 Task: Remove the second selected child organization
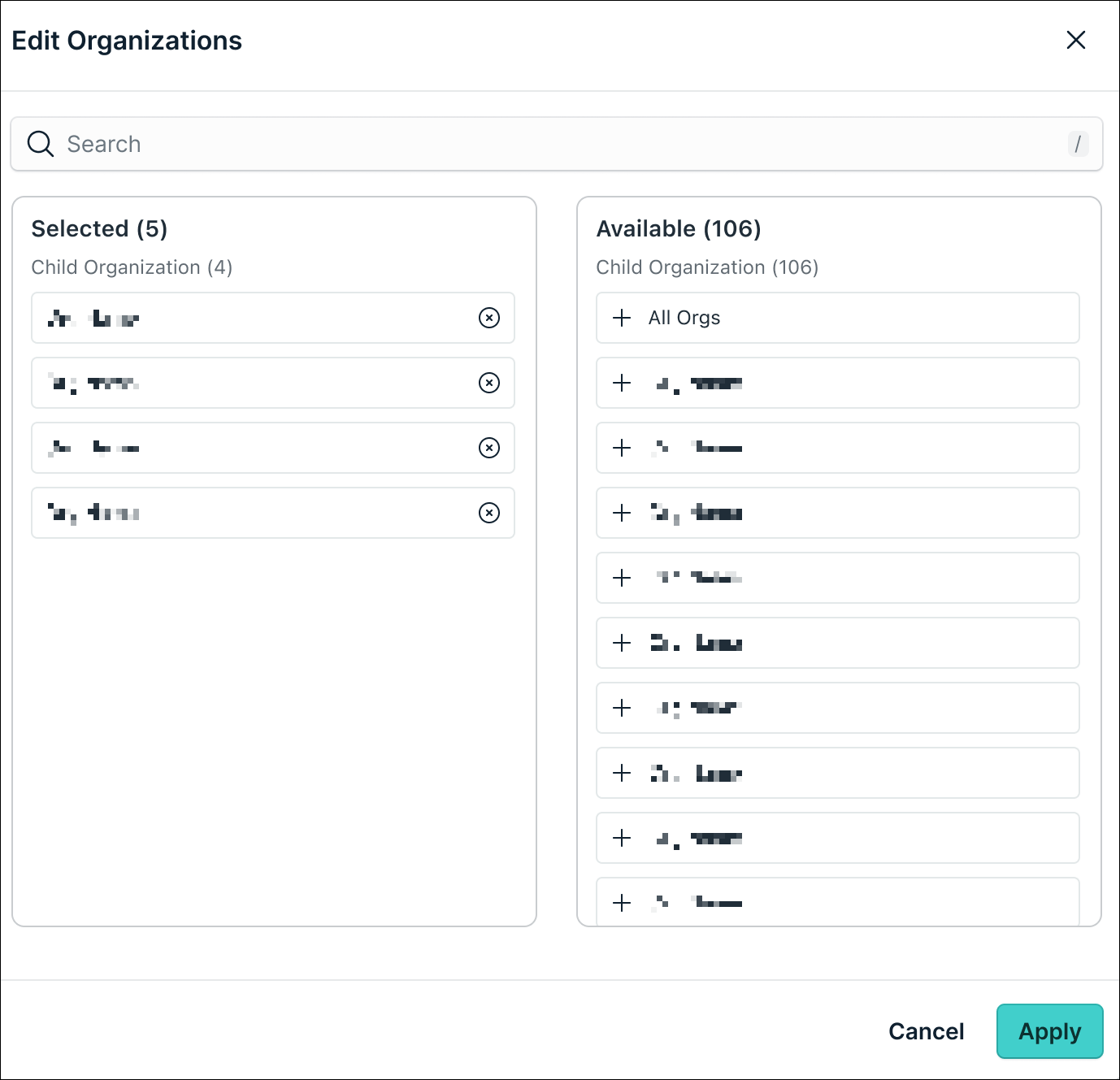tap(489, 383)
